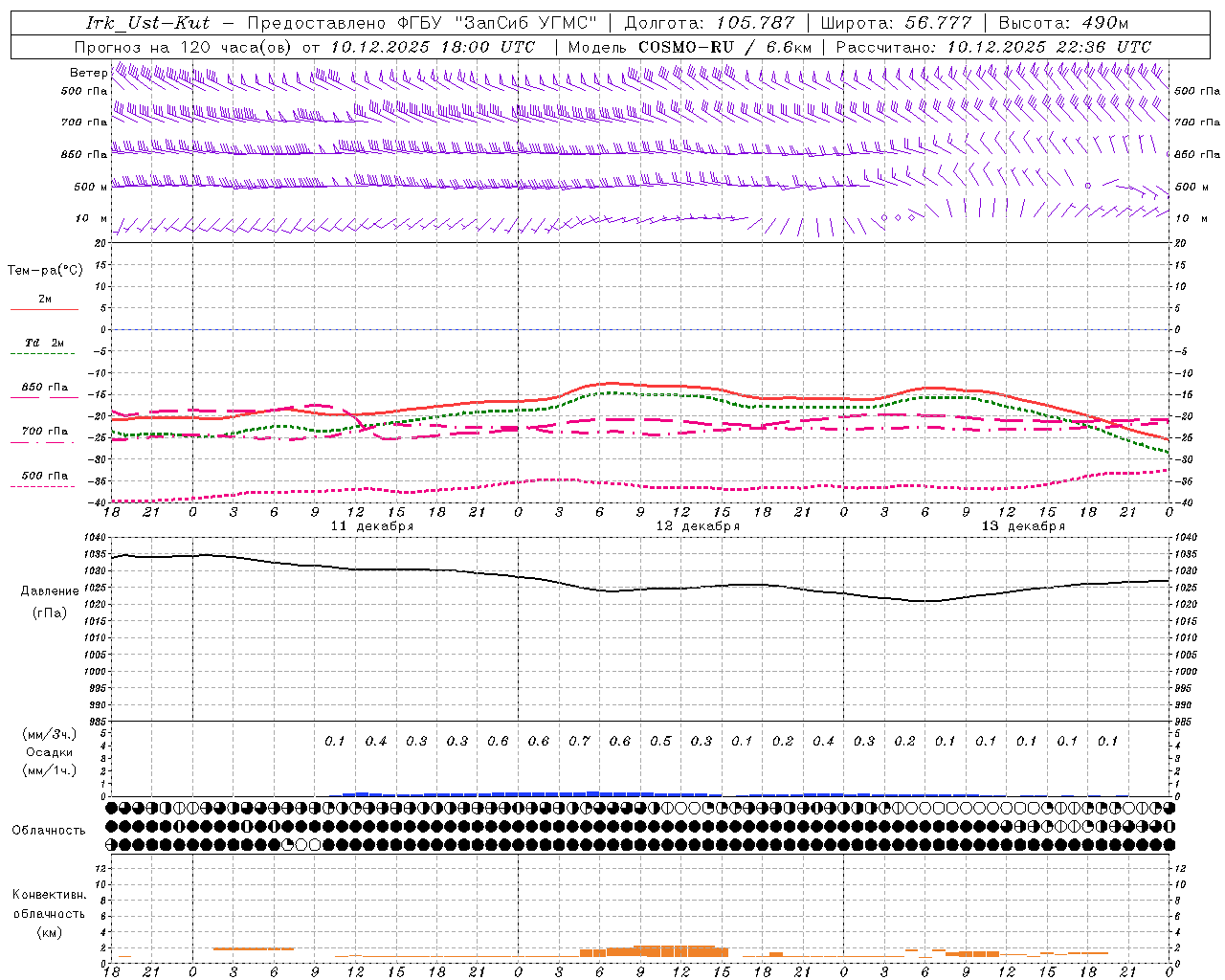Click the Ветер panel label

(88, 73)
